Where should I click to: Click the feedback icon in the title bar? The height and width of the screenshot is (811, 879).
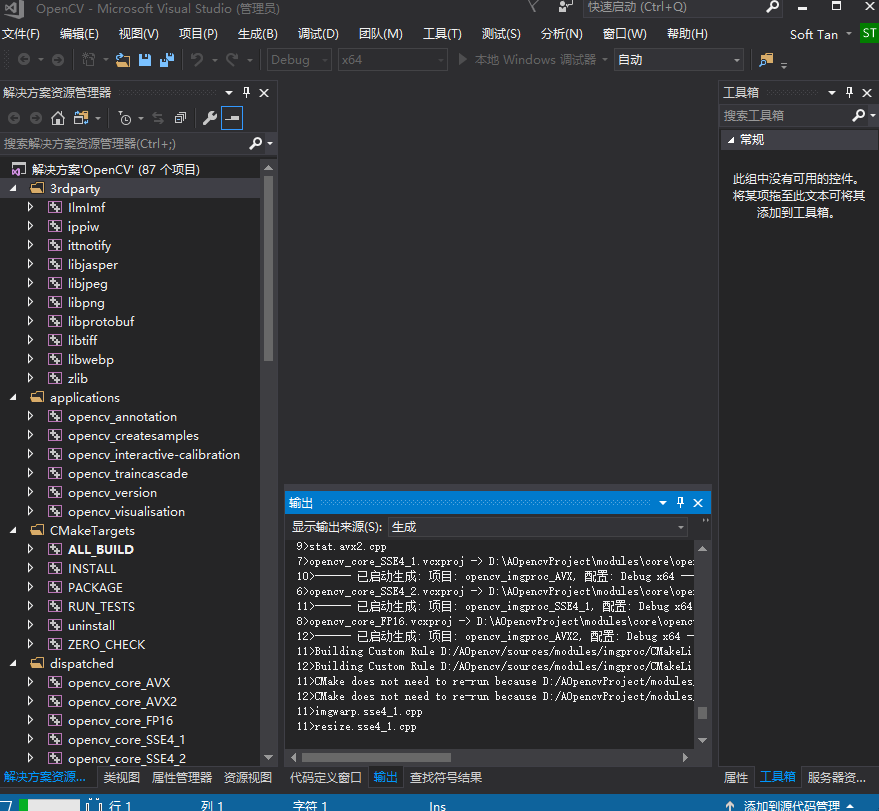[565, 7]
